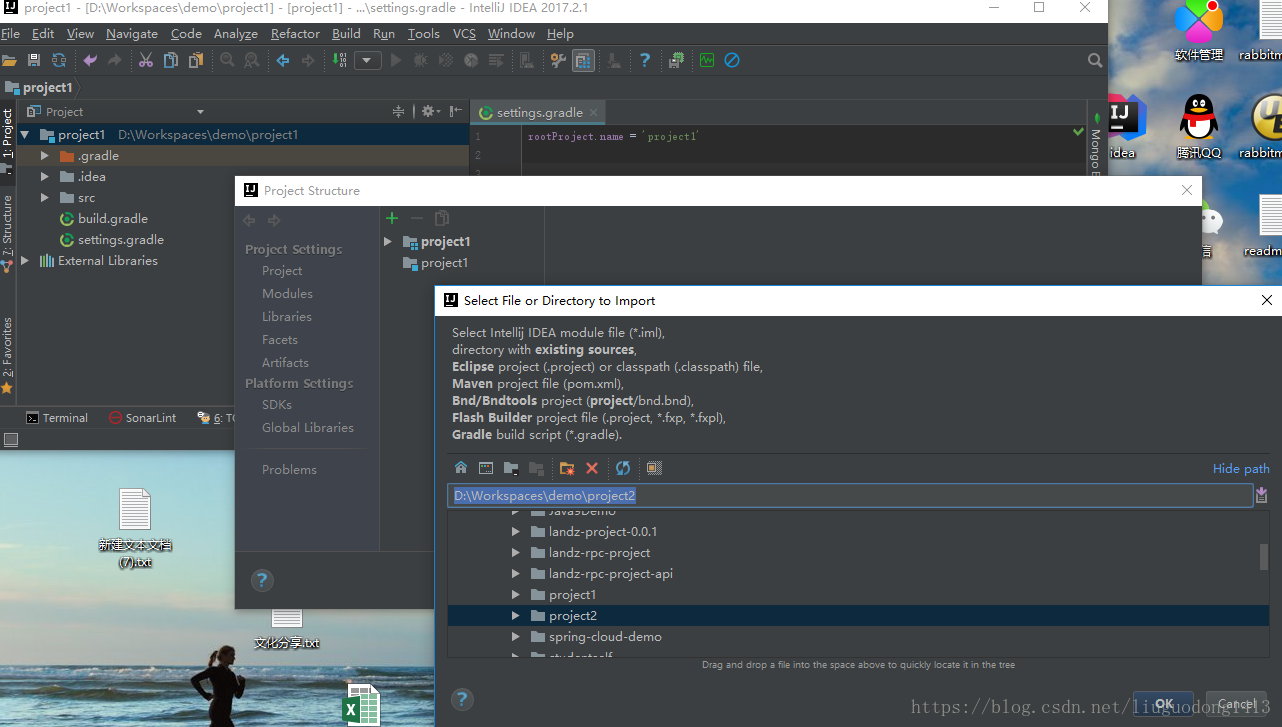1282x727 pixels.
Task: Select Artifacts in Project Settings list
Action: (x=285, y=363)
